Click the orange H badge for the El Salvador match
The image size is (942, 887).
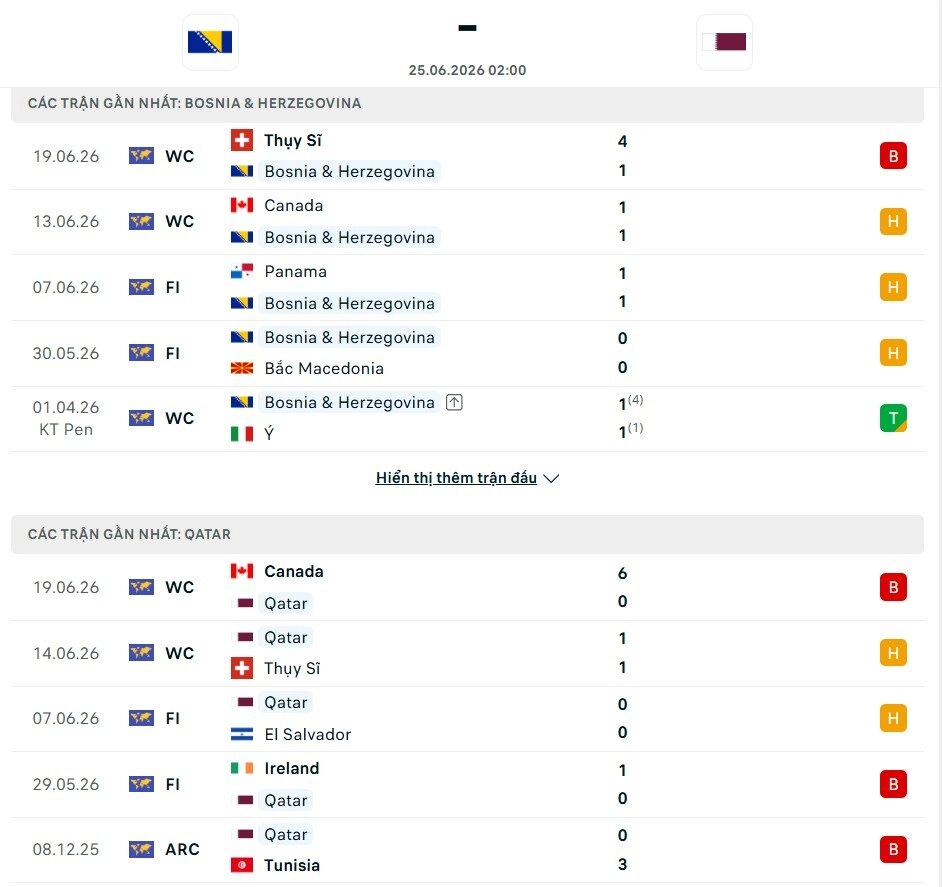click(x=893, y=718)
